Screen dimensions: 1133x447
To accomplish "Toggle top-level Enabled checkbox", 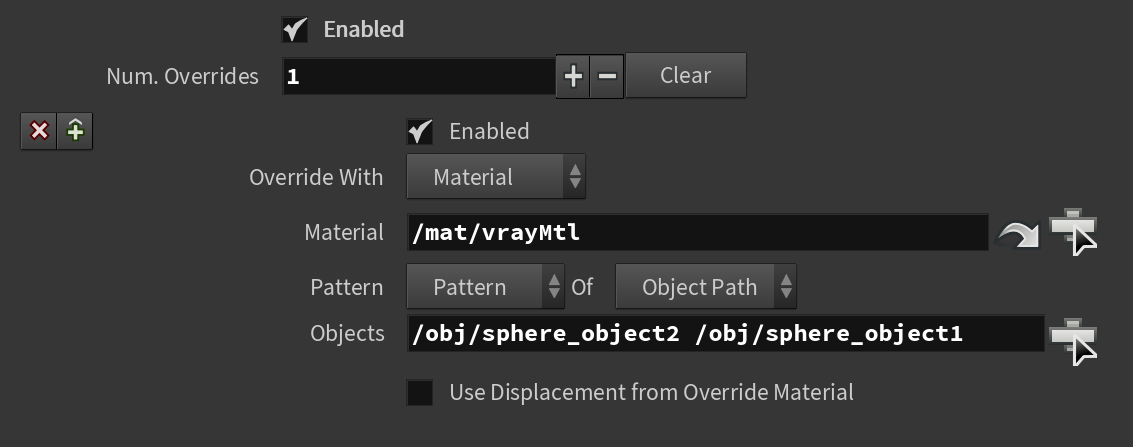I will pos(295,30).
